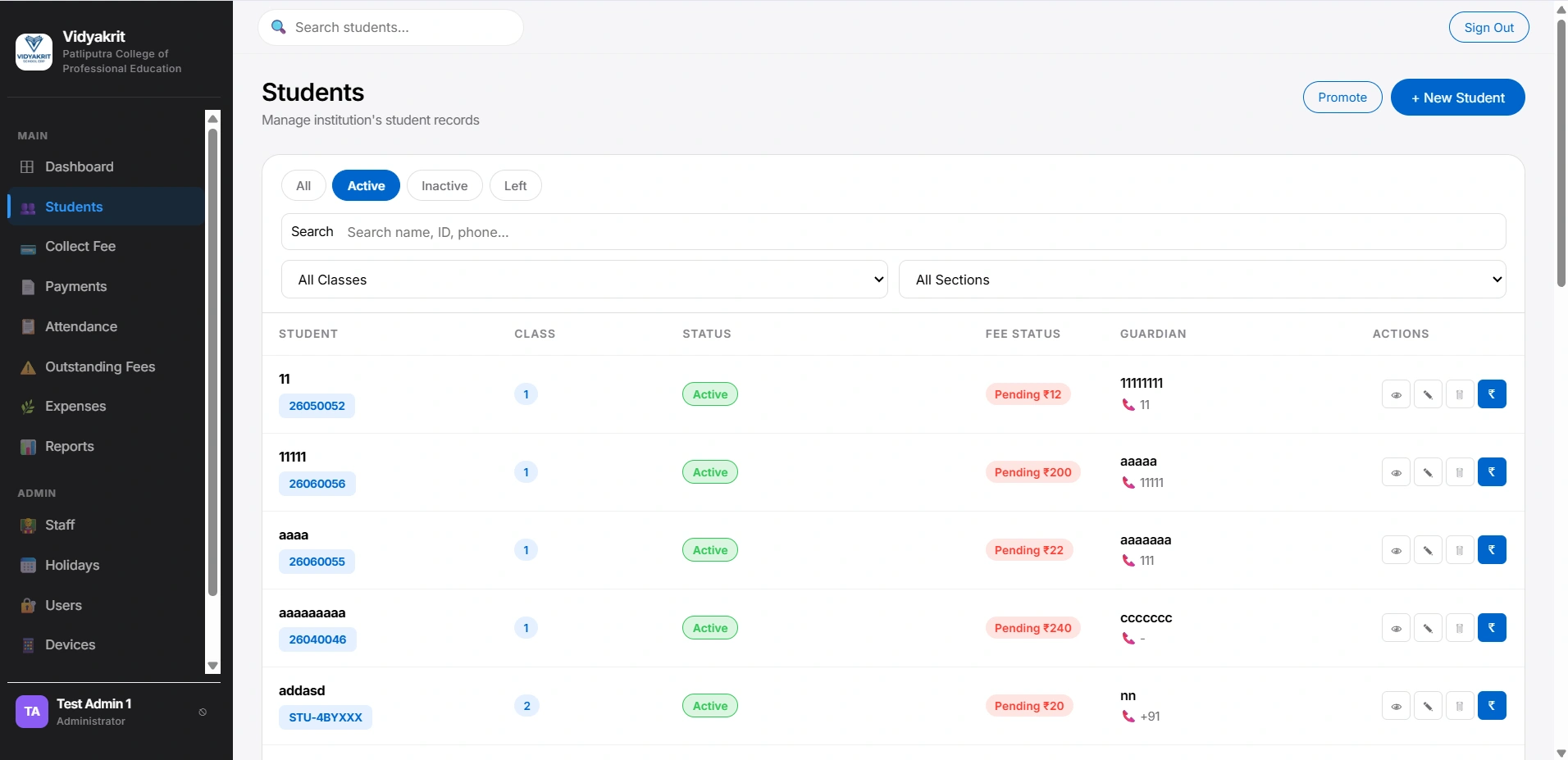Collect fee for student 26050052 rupee icon
1568x760 pixels.
1492,394
